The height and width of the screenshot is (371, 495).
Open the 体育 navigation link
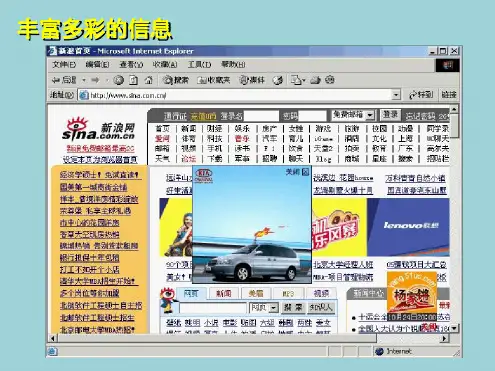point(188,138)
